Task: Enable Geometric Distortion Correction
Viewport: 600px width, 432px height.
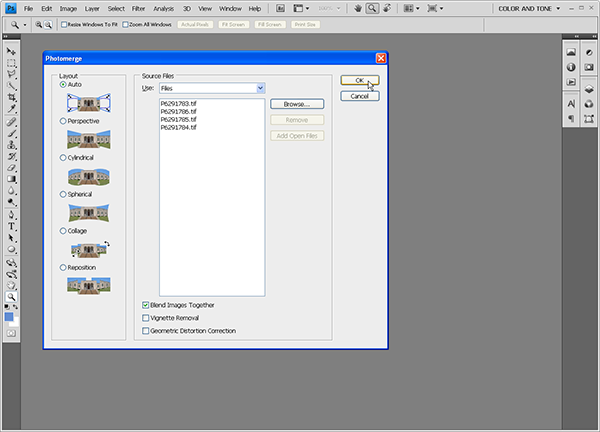Action: (145, 331)
